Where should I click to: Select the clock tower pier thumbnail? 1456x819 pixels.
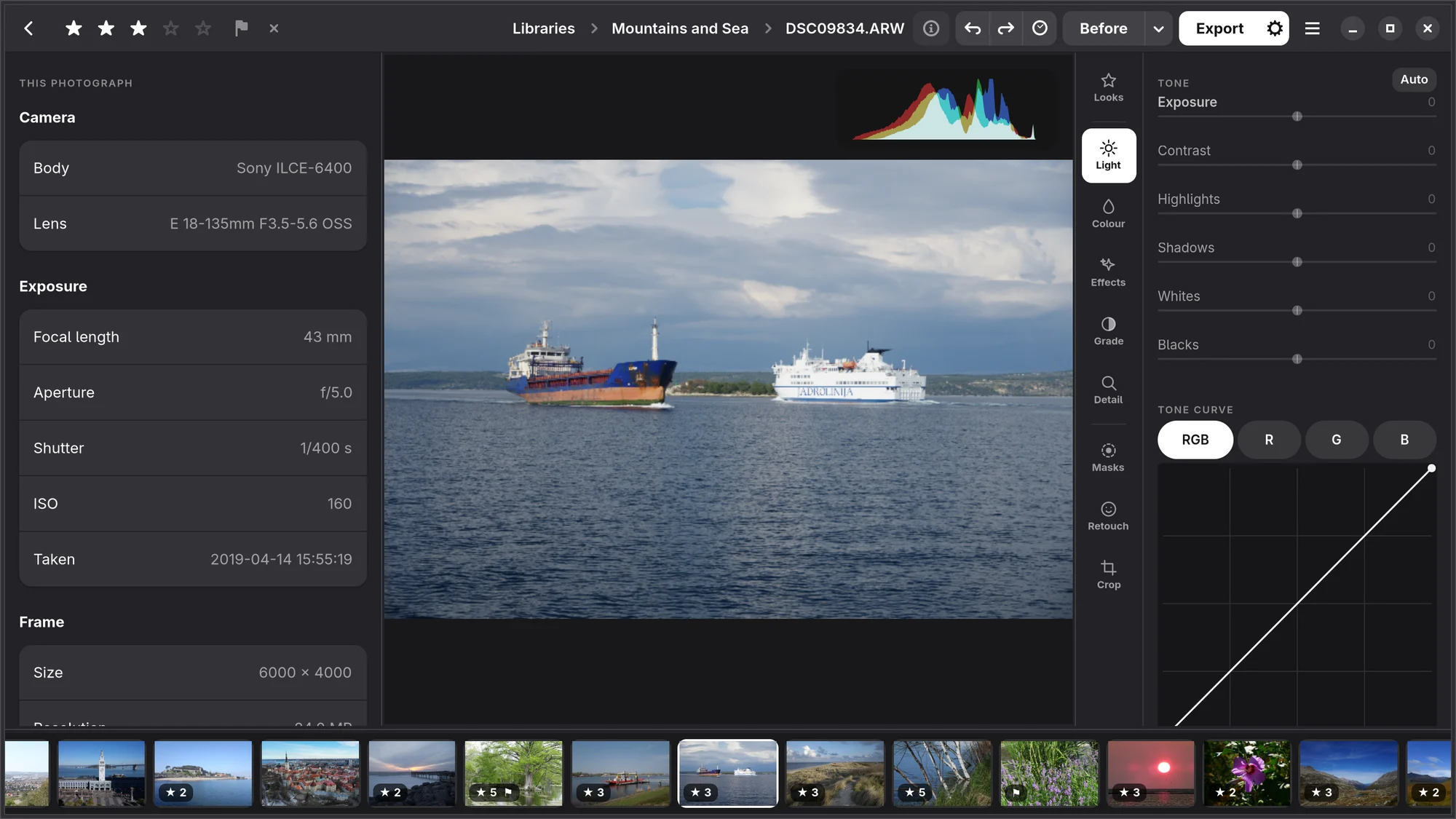point(101,773)
